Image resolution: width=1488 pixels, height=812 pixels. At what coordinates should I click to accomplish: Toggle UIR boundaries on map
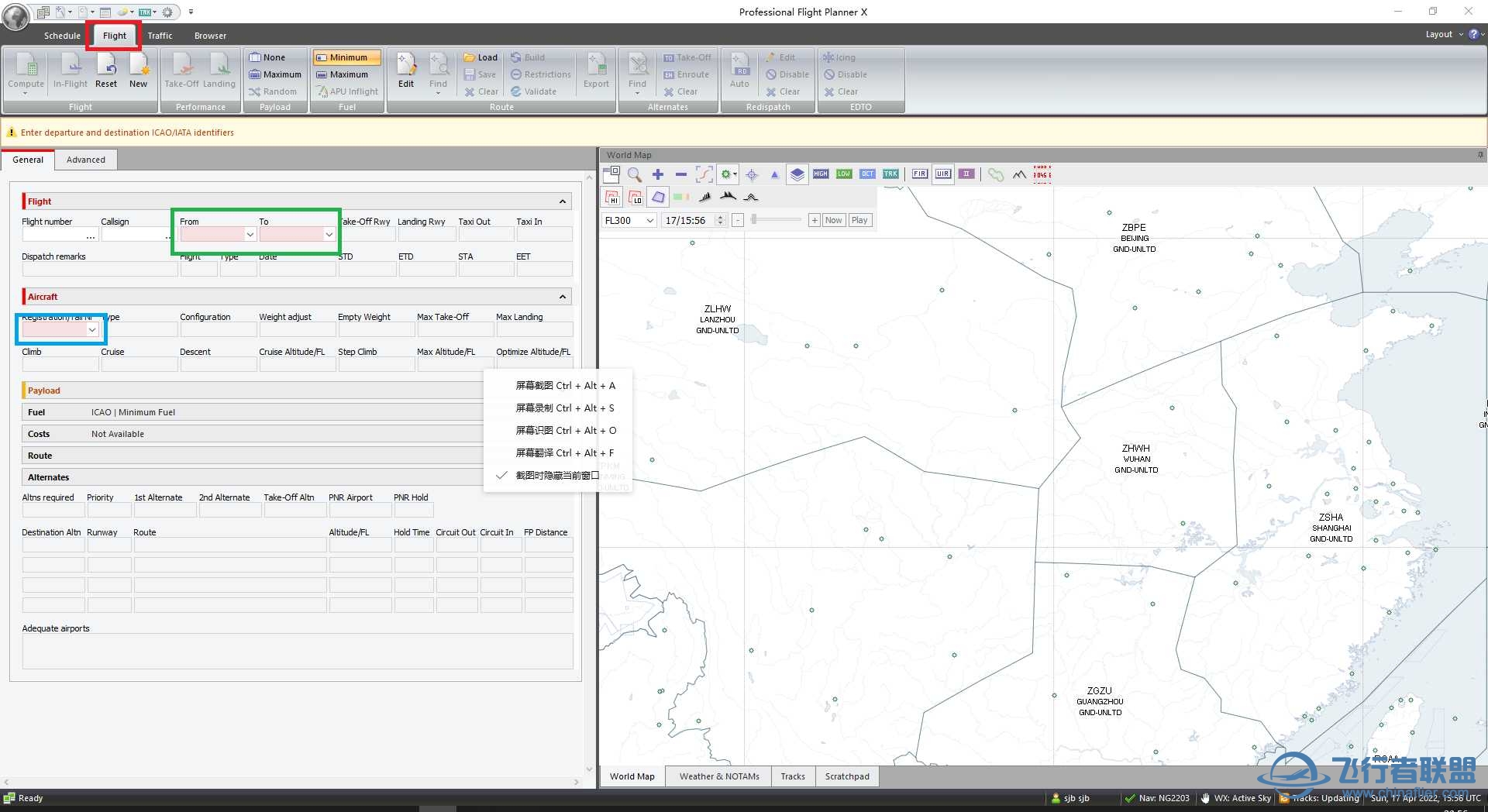[942, 174]
